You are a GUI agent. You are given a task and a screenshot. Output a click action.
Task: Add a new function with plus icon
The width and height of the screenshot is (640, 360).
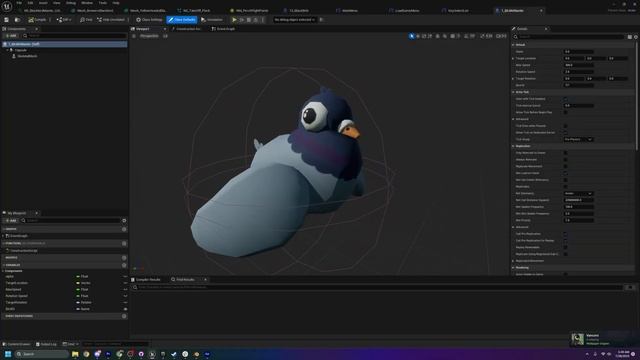click(124, 244)
